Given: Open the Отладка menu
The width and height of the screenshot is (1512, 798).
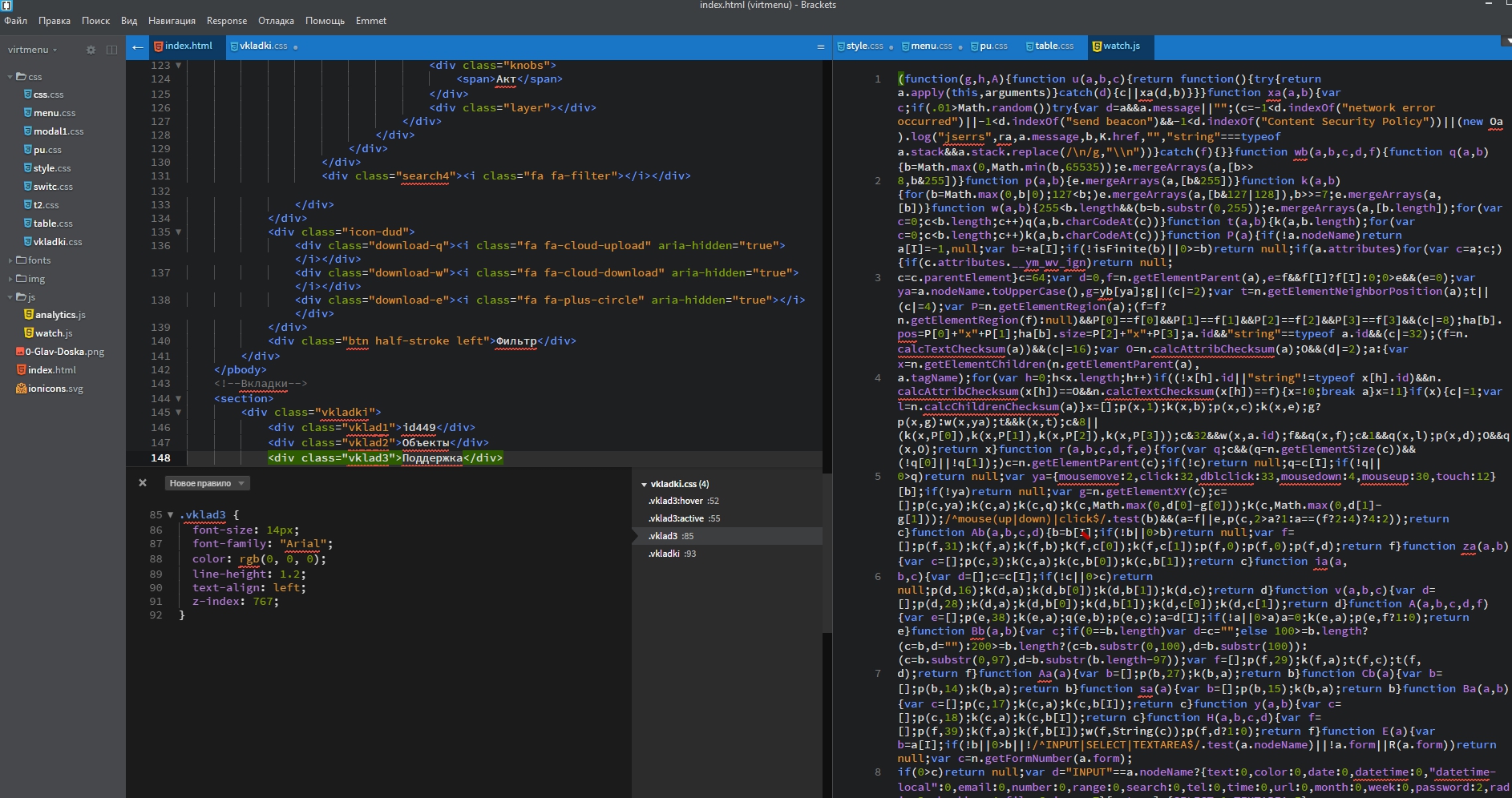Looking at the screenshot, I should pyautogui.click(x=276, y=21).
